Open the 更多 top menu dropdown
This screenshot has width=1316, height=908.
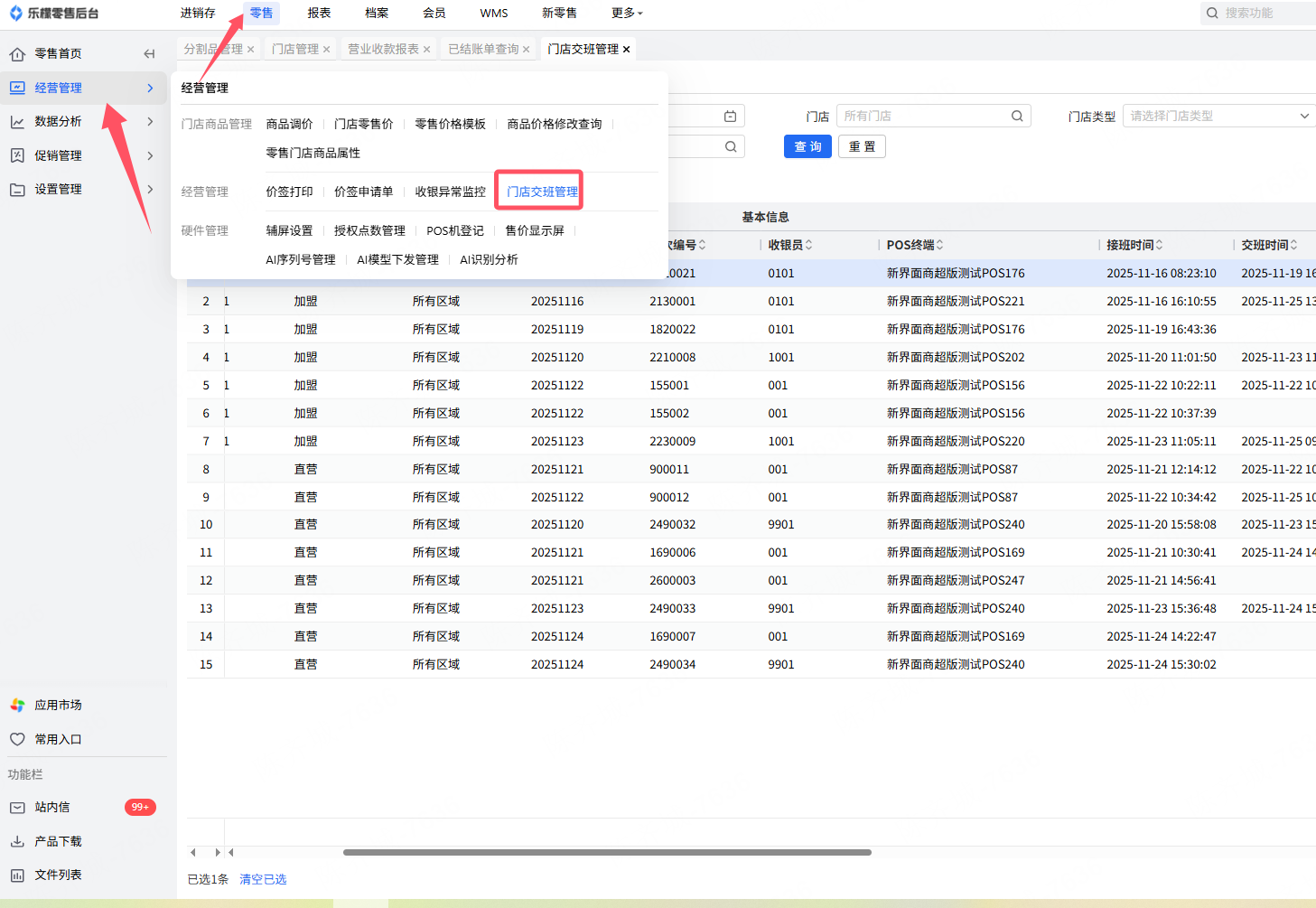(x=627, y=14)
